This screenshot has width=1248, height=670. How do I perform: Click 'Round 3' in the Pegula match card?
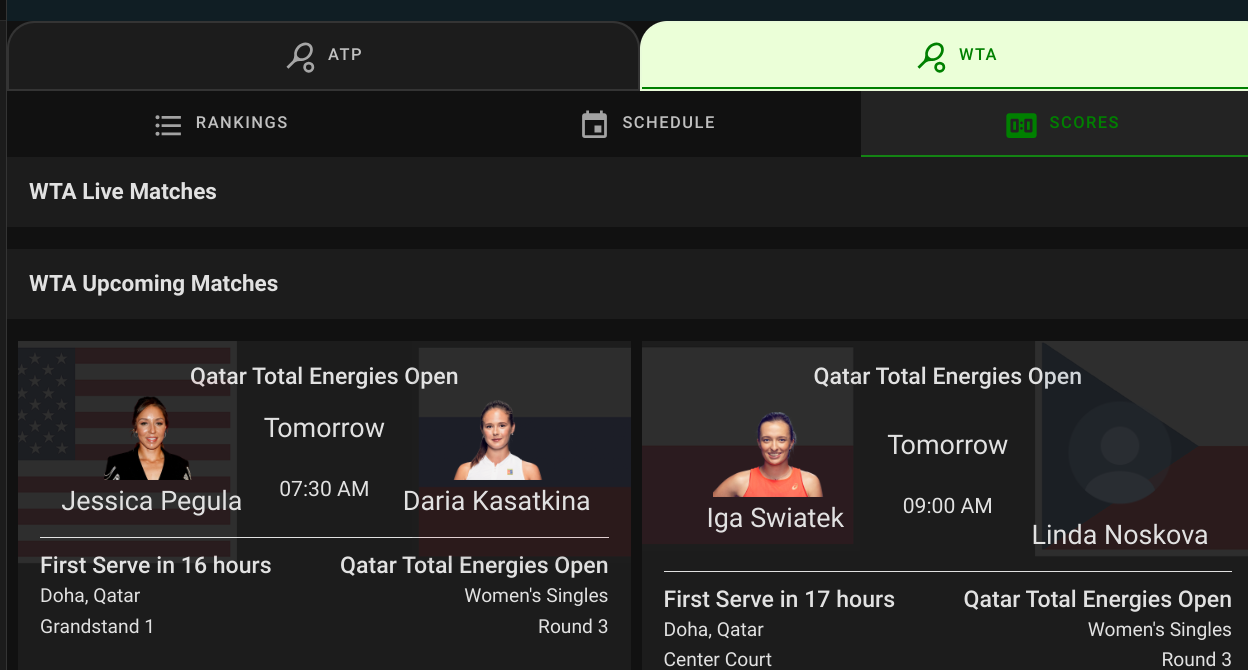pos(573,627)
